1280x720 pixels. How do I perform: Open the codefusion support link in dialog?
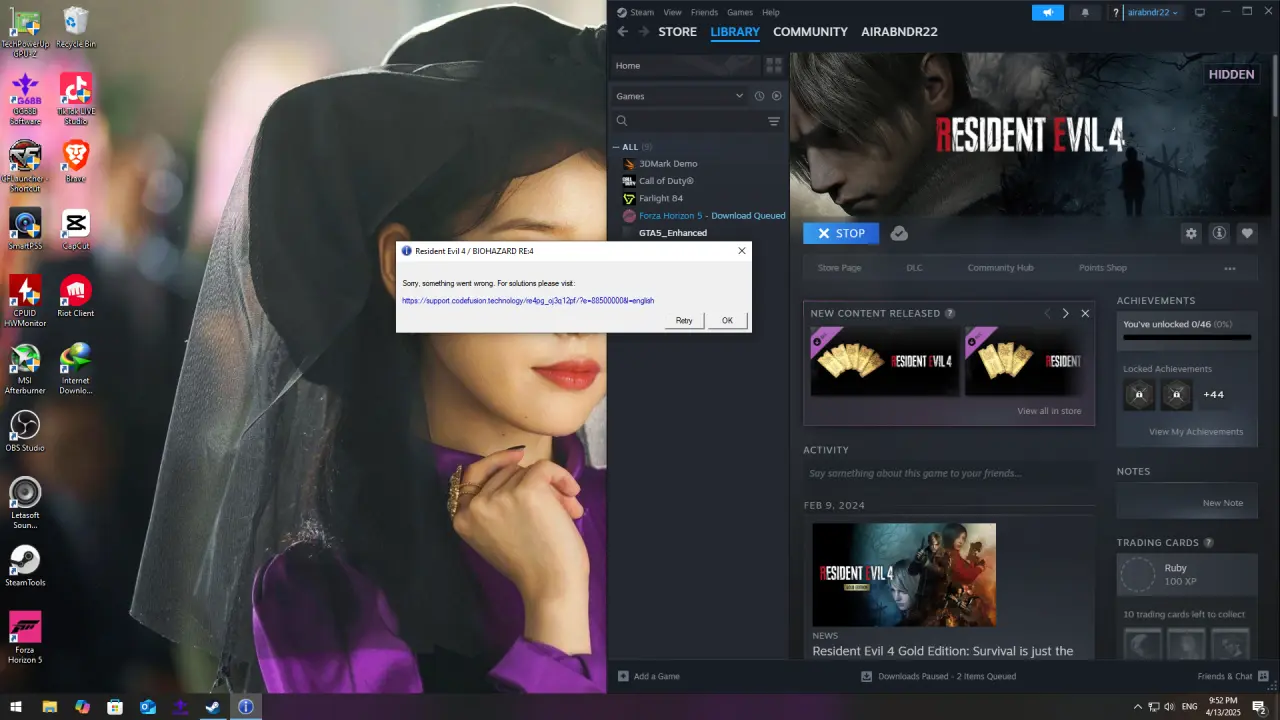click(528, 300)
